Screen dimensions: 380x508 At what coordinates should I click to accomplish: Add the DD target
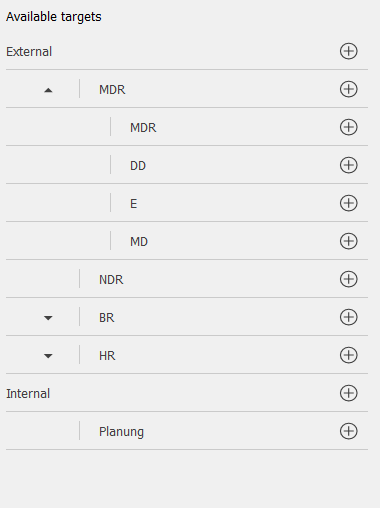click(349, 165)
